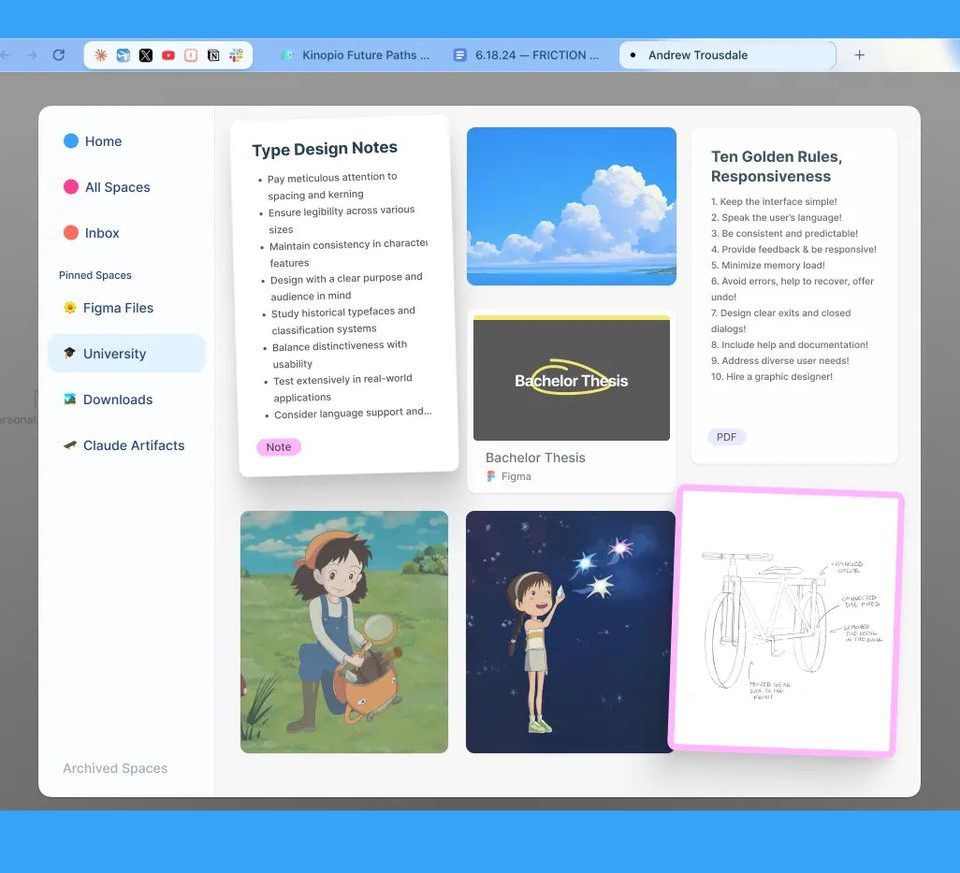This screenshot has height=873, width=960.
Task: Go to Home in the sidebar
Action: point(102,141)
